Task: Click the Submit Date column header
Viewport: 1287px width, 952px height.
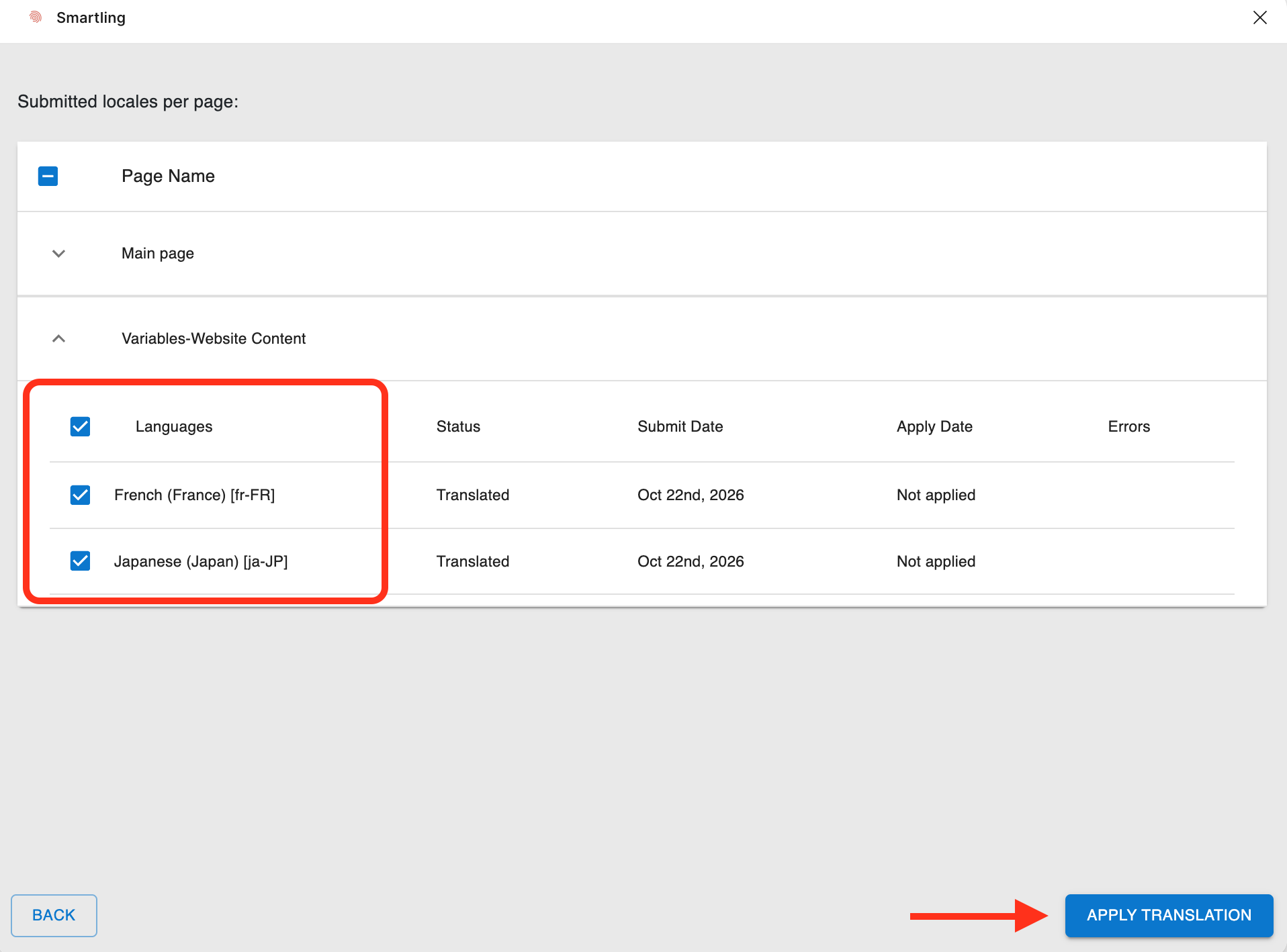Action: point(680,426)
